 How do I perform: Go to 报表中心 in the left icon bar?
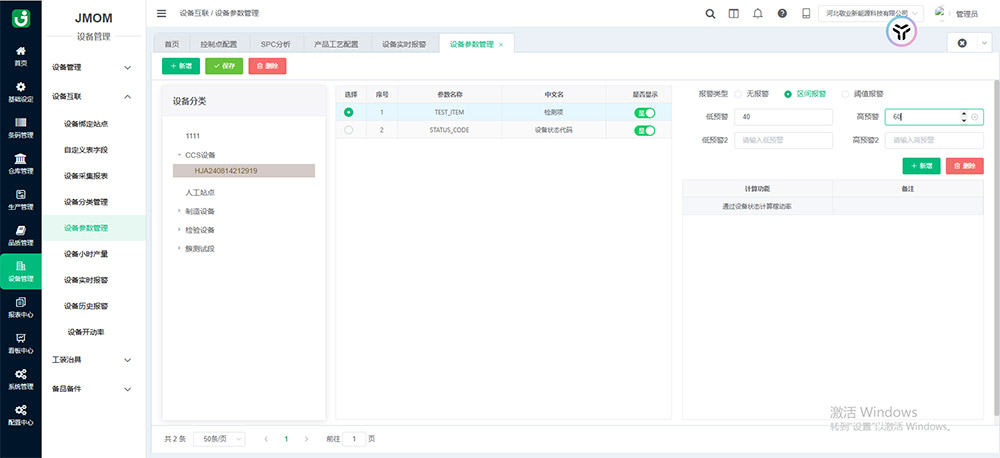[x=21, y=307]
